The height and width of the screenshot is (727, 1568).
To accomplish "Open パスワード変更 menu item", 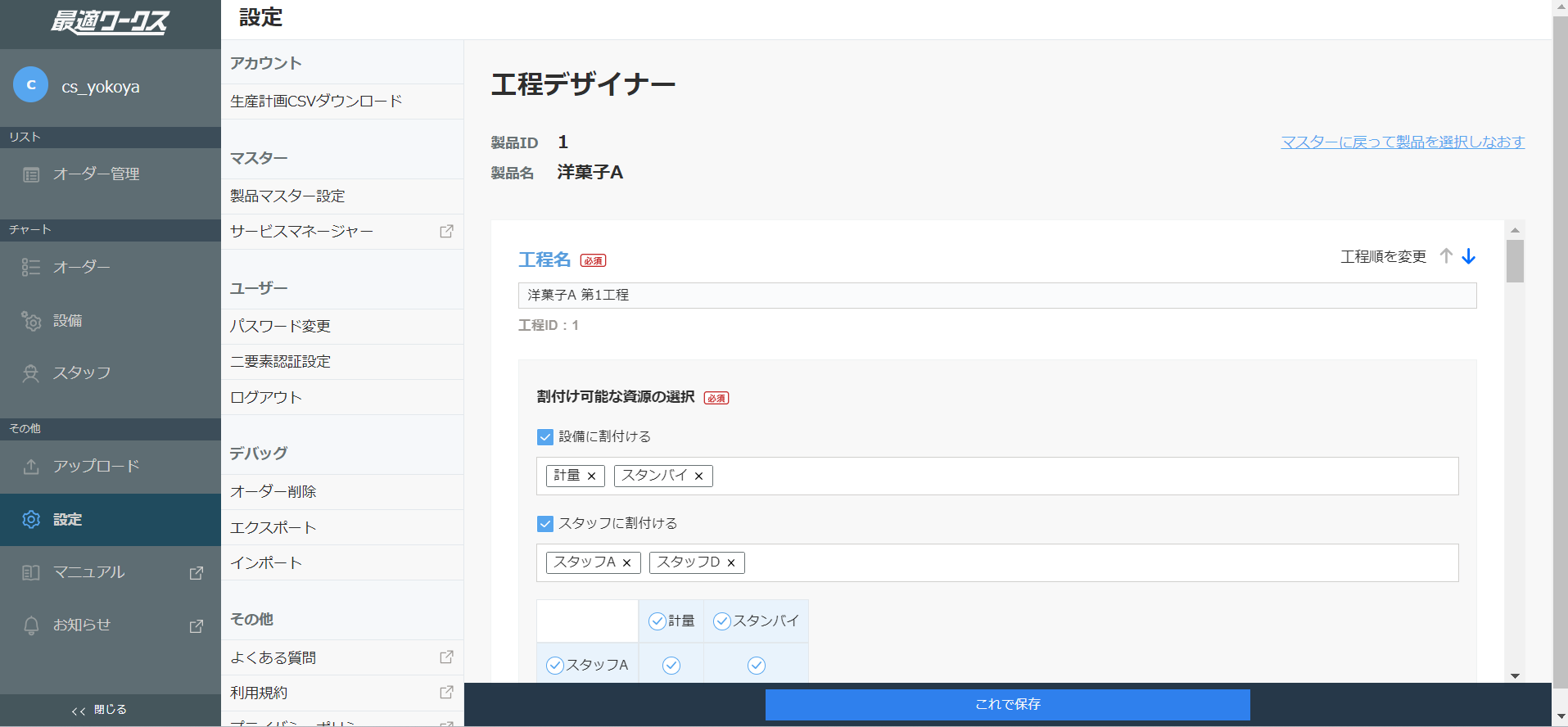I will (342, 327).
